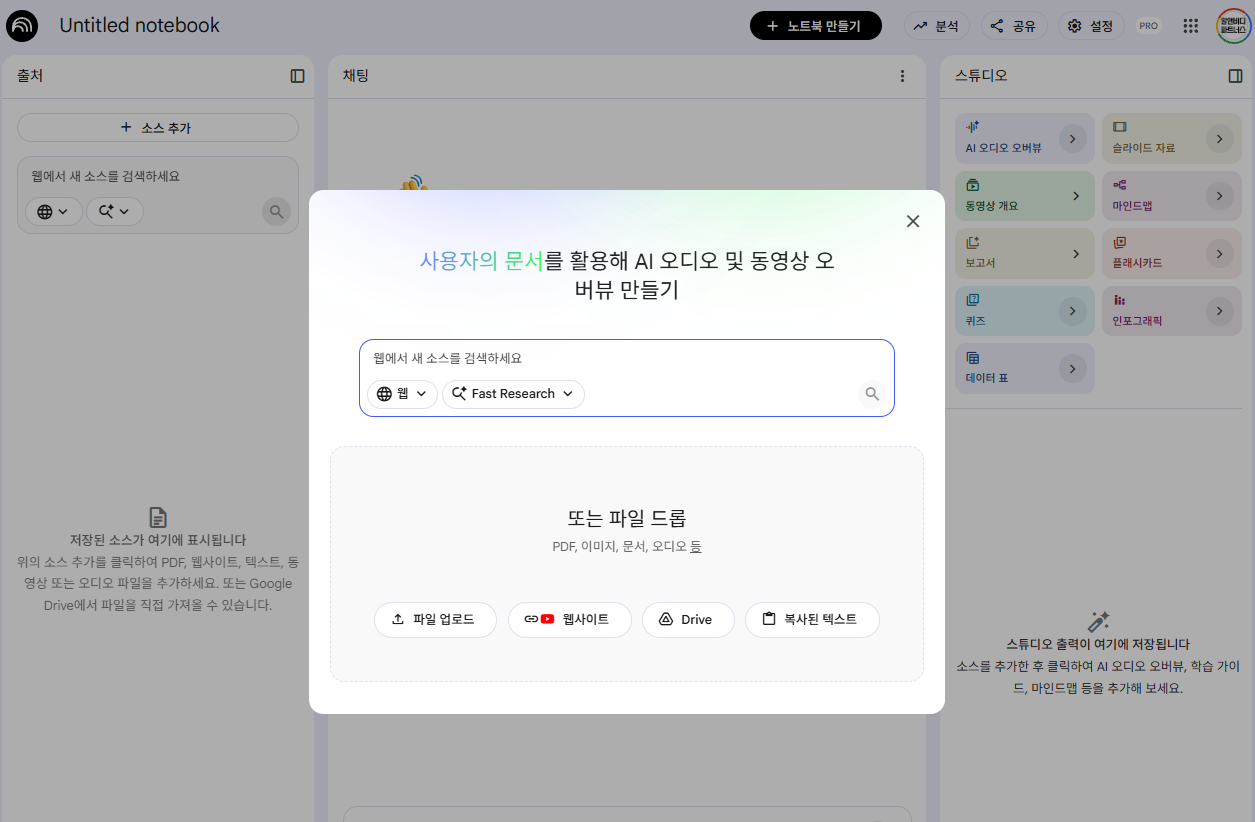Click the 동영상 개요 video icon
1255x822 pixels.
click(972, 185)
